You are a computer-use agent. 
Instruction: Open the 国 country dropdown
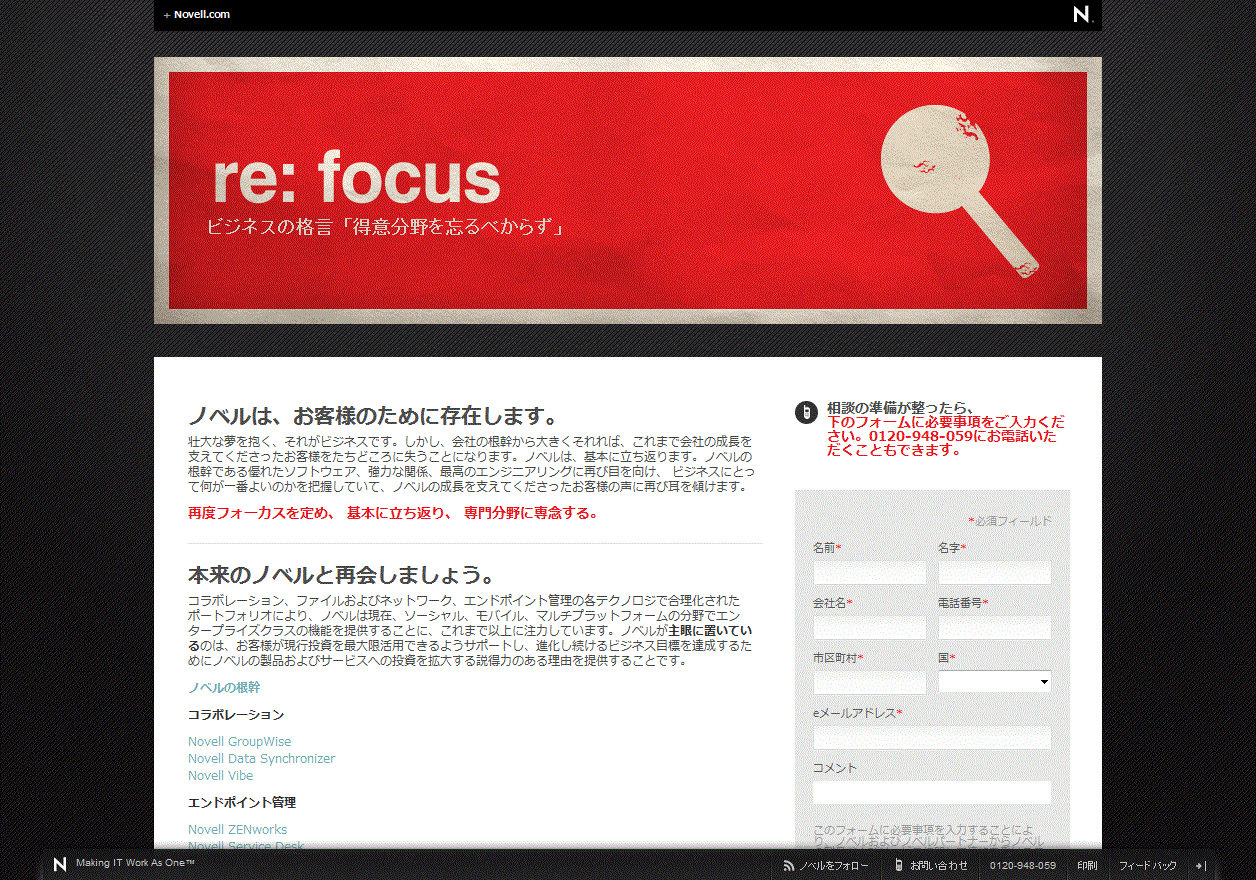[x=995, y=682]
